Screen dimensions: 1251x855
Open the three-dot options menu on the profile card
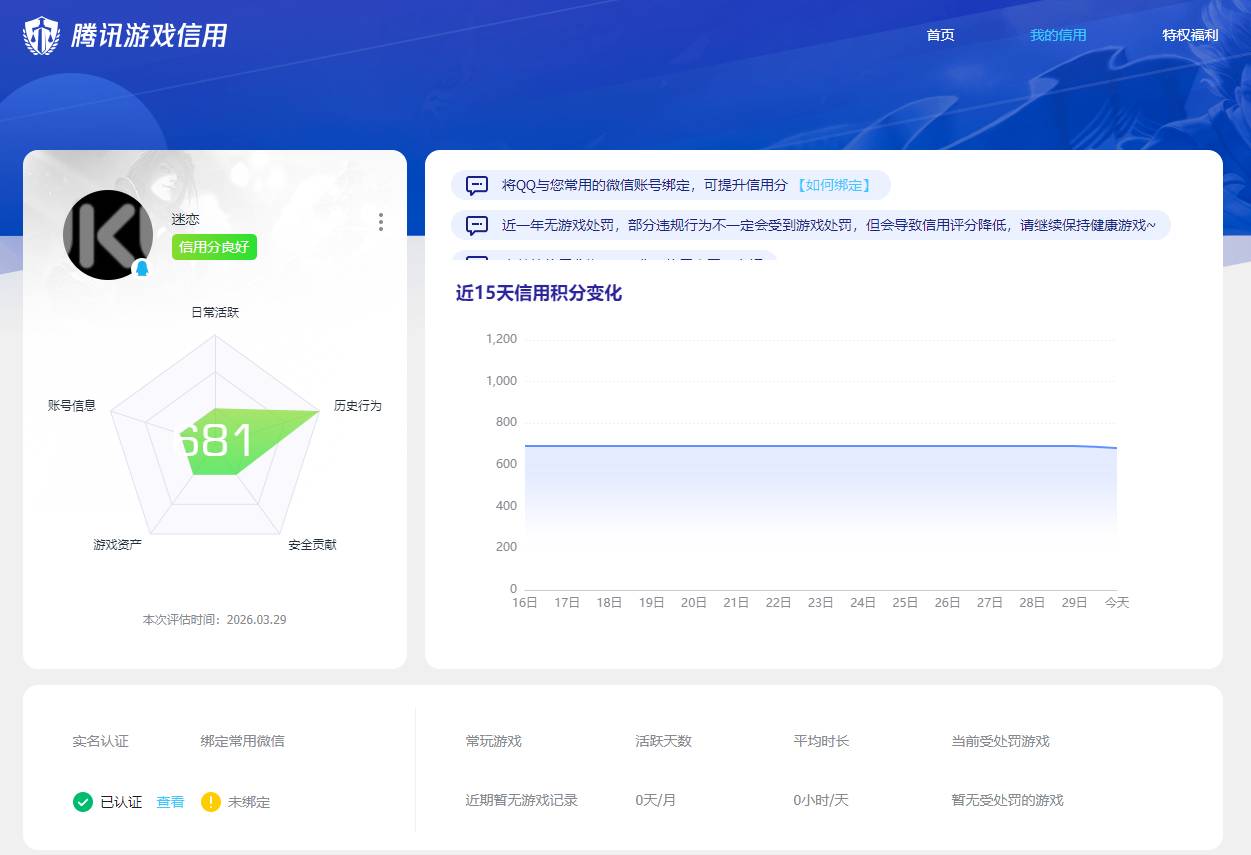coord(381,222)
